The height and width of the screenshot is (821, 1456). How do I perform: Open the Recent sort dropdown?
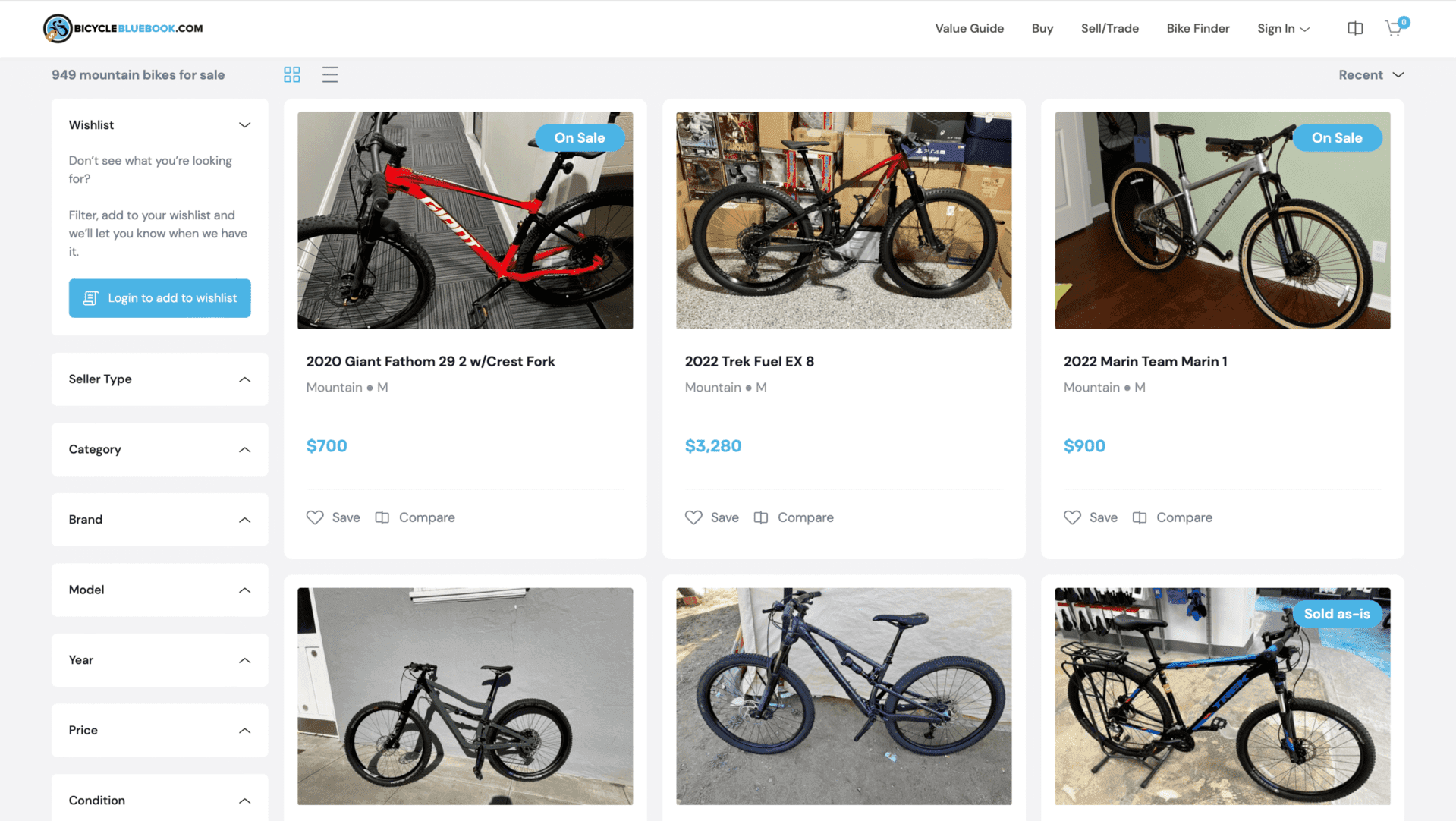click(1371, 74)
